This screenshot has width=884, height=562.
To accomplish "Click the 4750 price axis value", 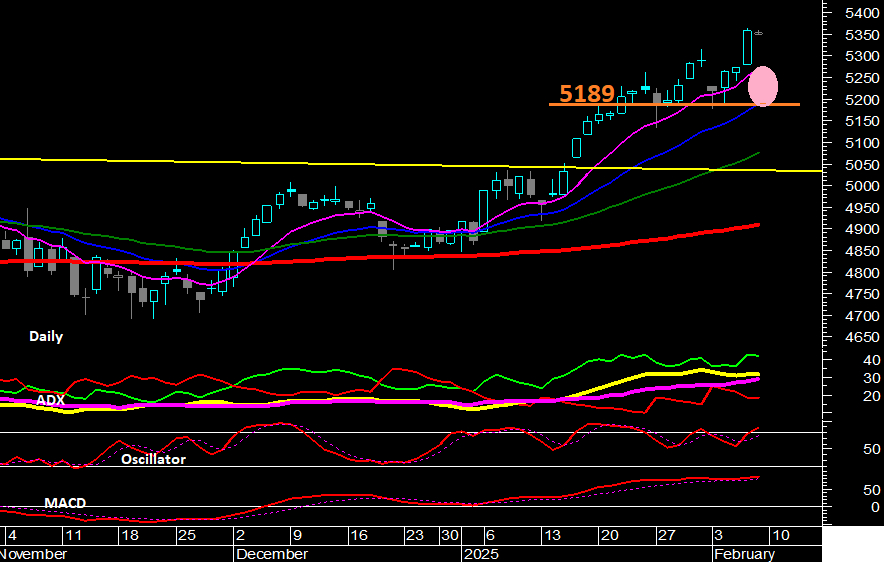I will point(862,294).
